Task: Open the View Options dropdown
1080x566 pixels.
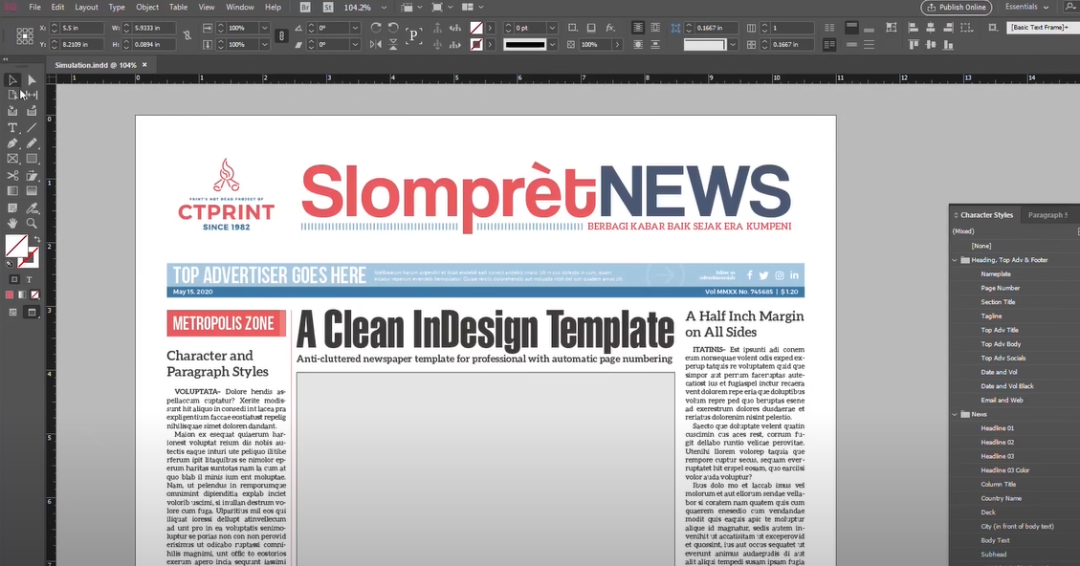Action: [x=411, y=8]
